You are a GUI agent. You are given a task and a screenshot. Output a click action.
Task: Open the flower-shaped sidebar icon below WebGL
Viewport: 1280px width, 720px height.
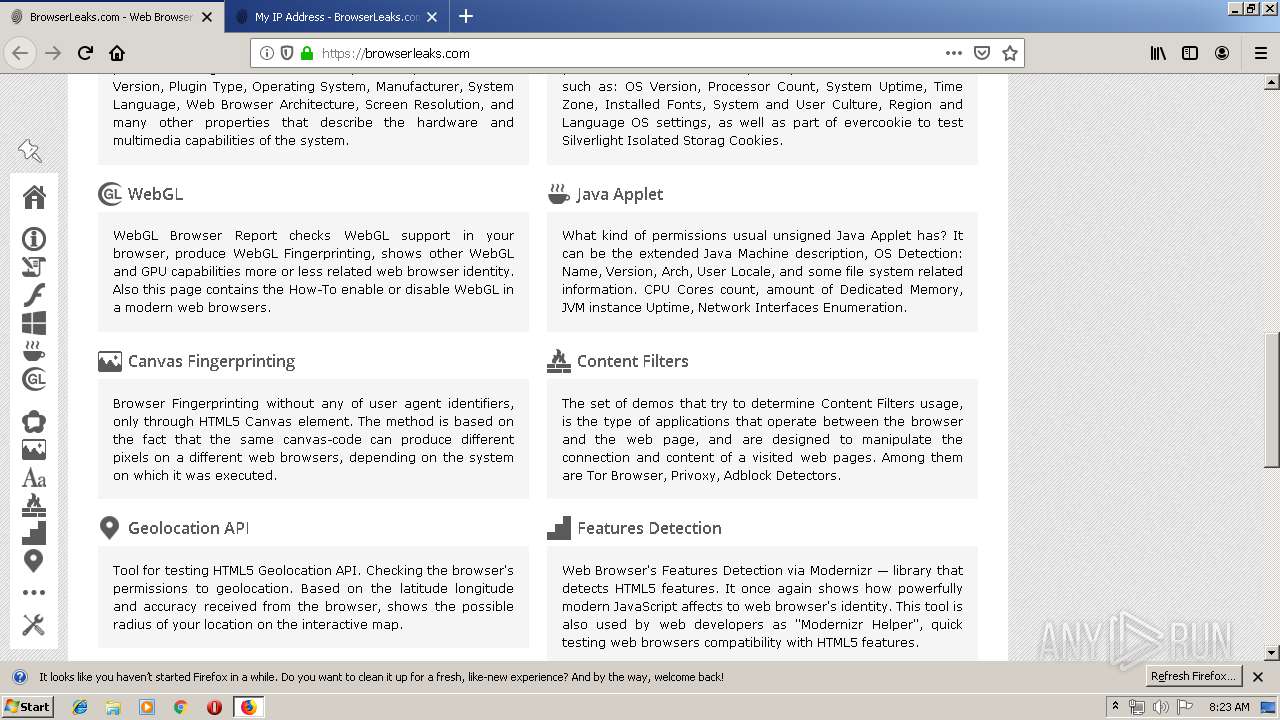34,422
